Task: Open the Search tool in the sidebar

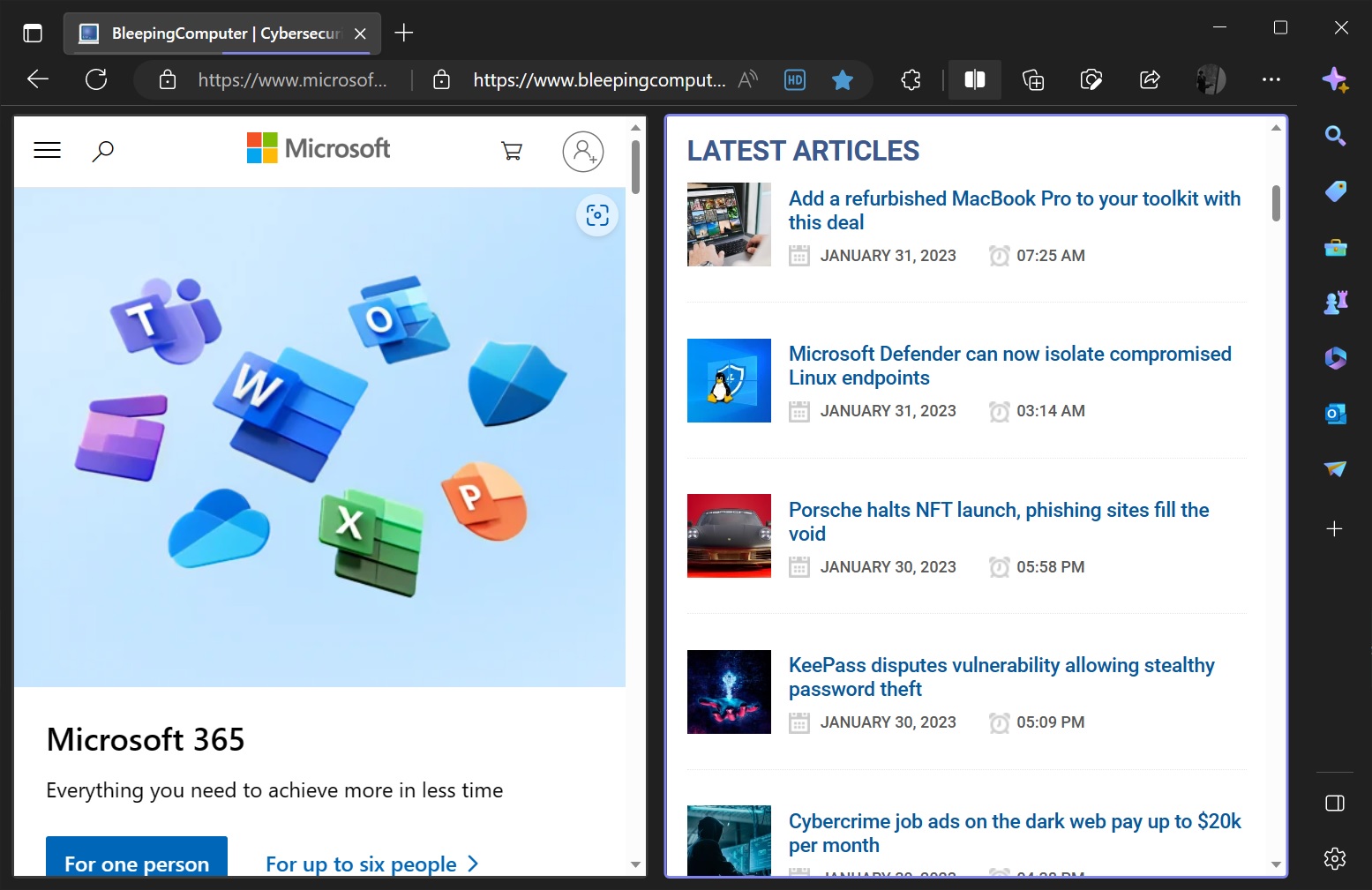Action: pyautogui.click(x=1335, y=135)
